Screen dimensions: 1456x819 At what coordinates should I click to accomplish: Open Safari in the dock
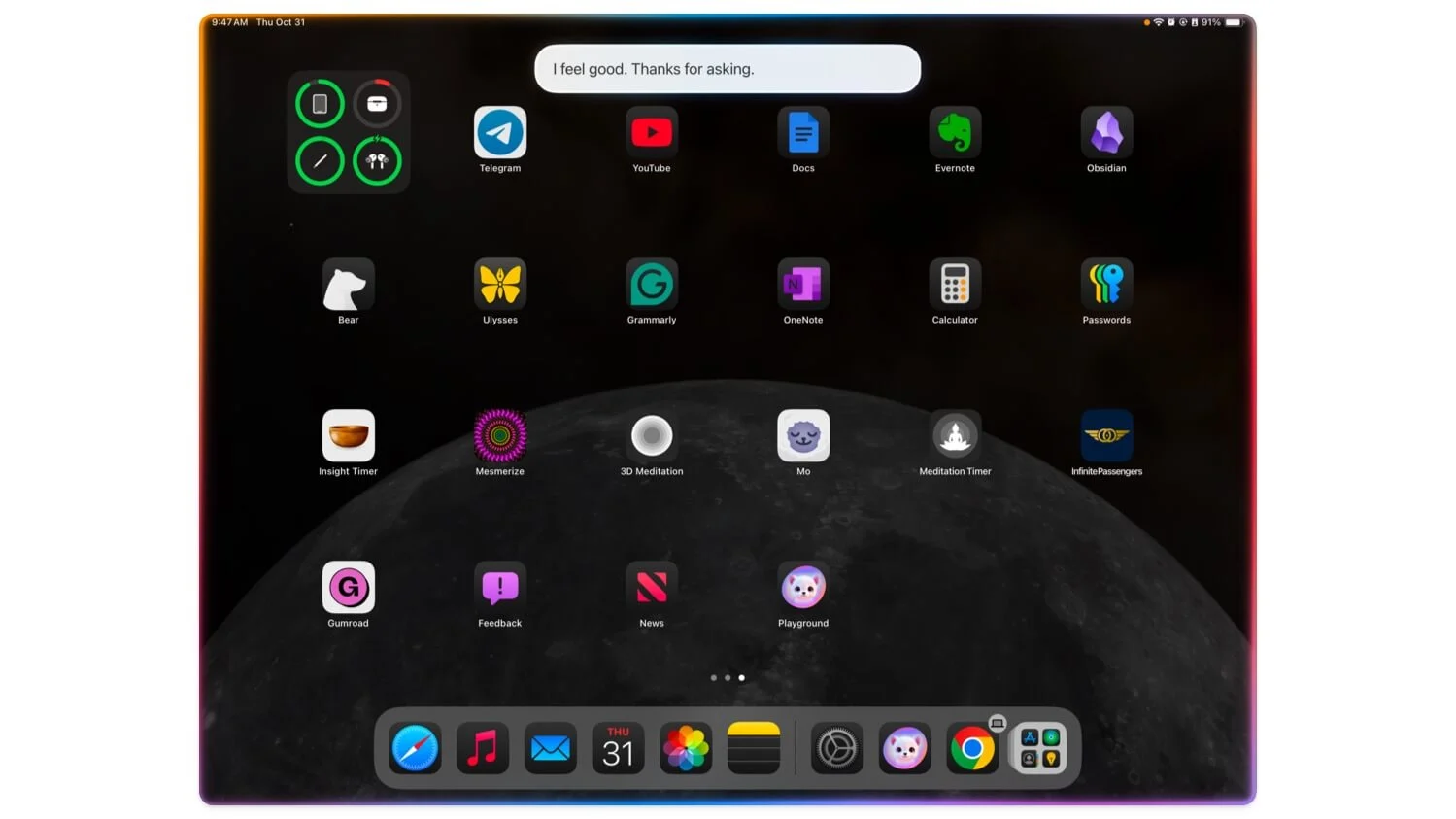(415, 749)
